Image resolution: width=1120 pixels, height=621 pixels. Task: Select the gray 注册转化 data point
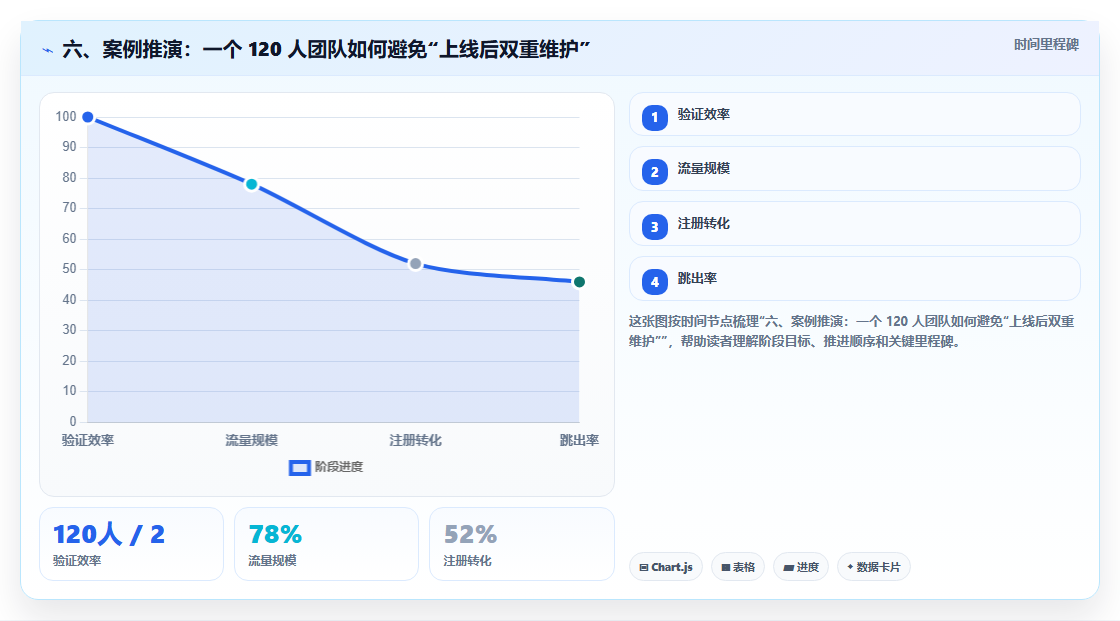click(415, 264)
